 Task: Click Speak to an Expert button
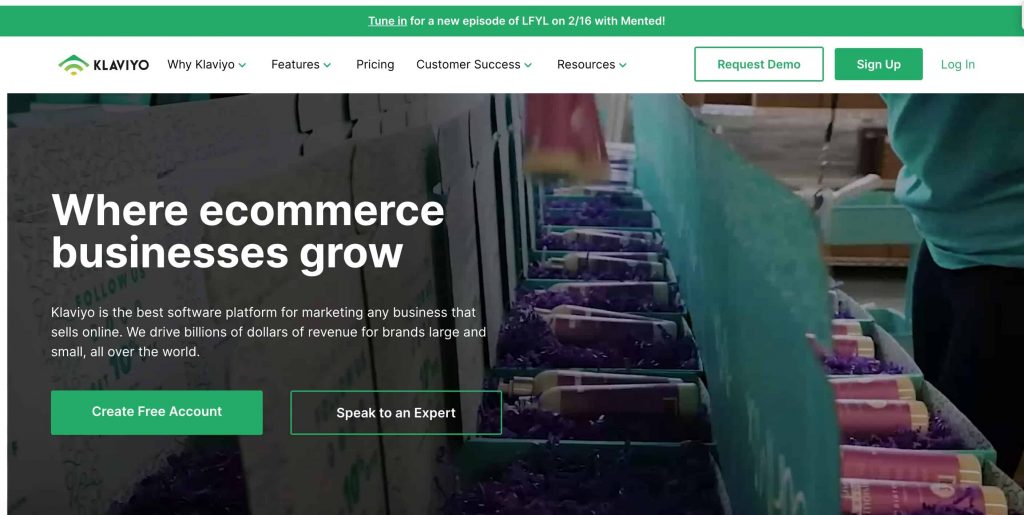(x=396, y=413)
